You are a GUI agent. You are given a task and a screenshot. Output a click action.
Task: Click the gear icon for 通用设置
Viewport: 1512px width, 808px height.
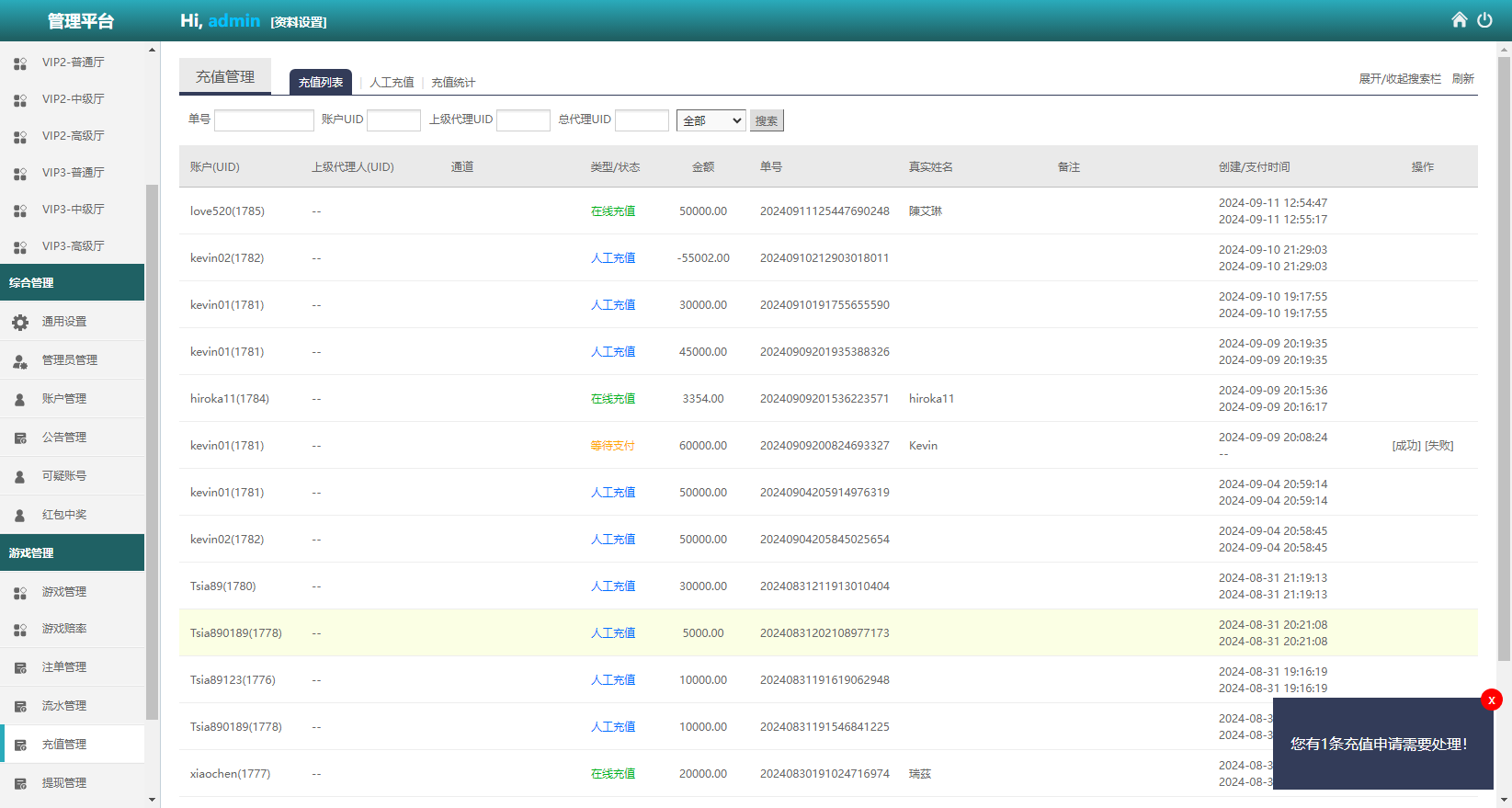pyautogui.click(x=20, y=322)
